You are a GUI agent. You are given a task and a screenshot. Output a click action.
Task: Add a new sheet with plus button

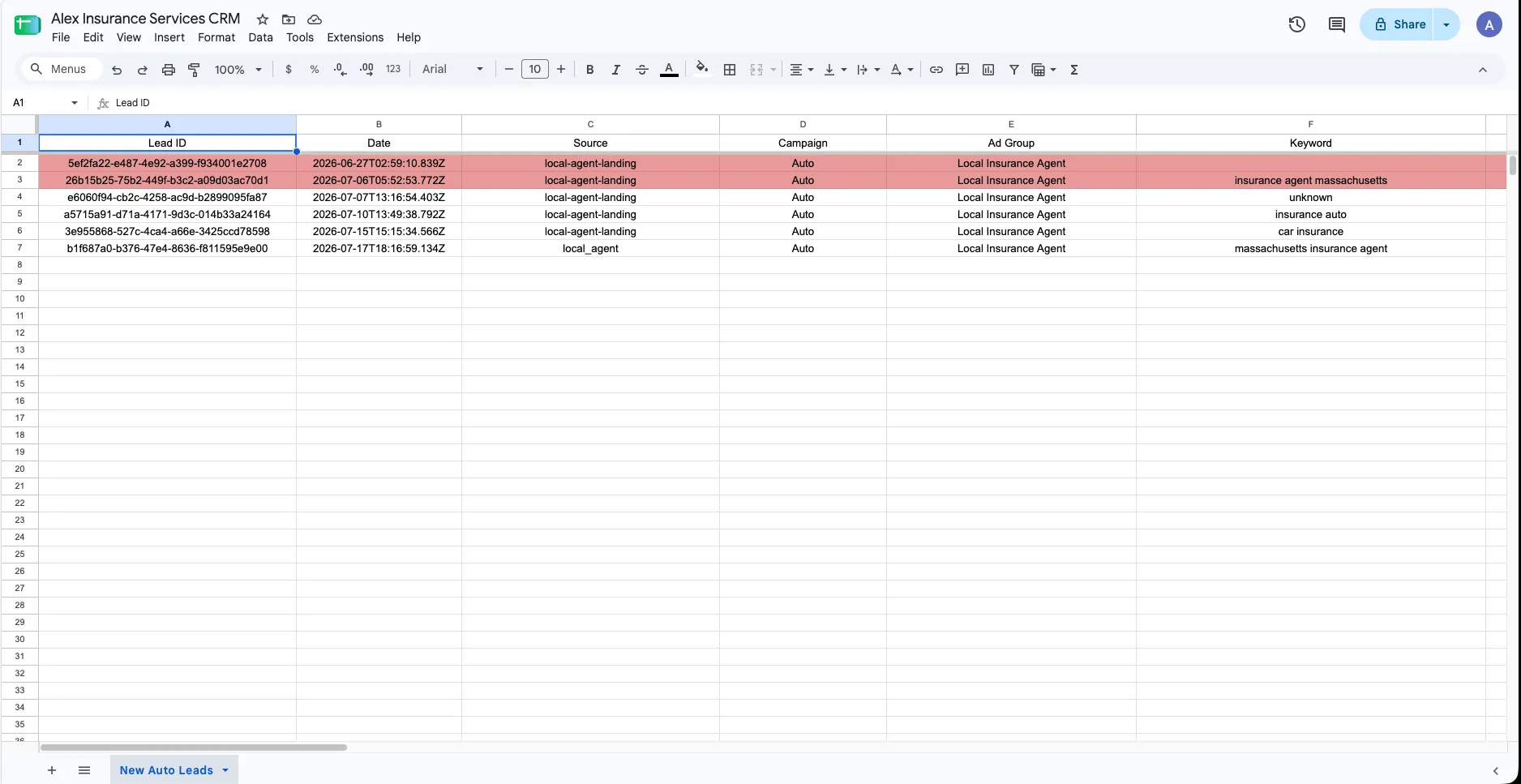click(52, 770)
